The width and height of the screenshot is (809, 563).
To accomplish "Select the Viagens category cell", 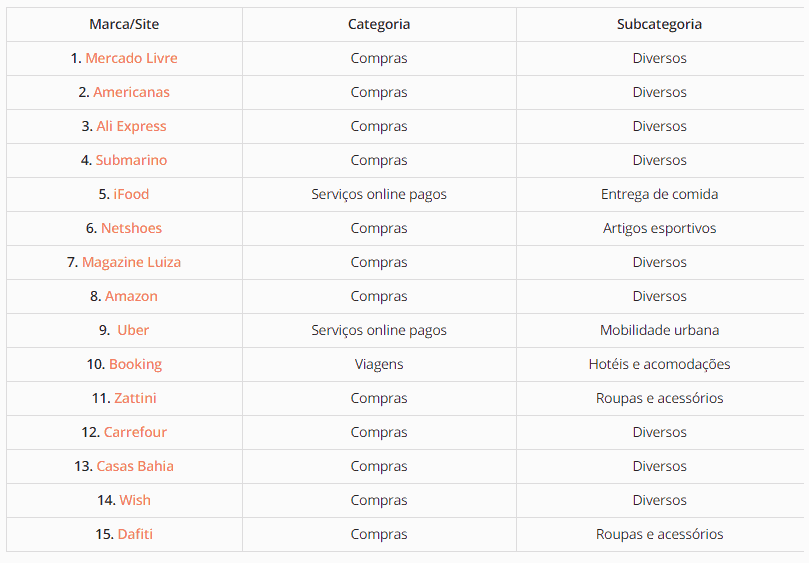I will pyautogui.click(x=379, y=364).
